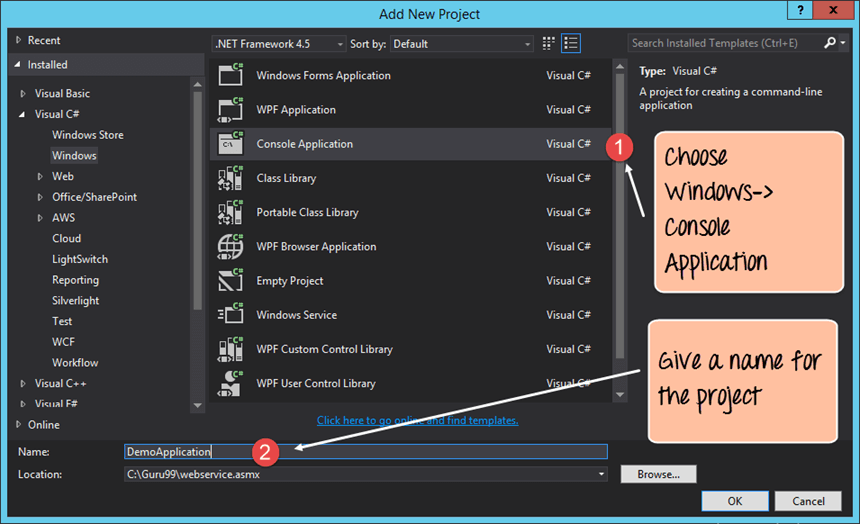Open the .NET Framework 4.5 version dropdown
The image size is (860, 524).
pyautogui.click(x=278, y=44)
